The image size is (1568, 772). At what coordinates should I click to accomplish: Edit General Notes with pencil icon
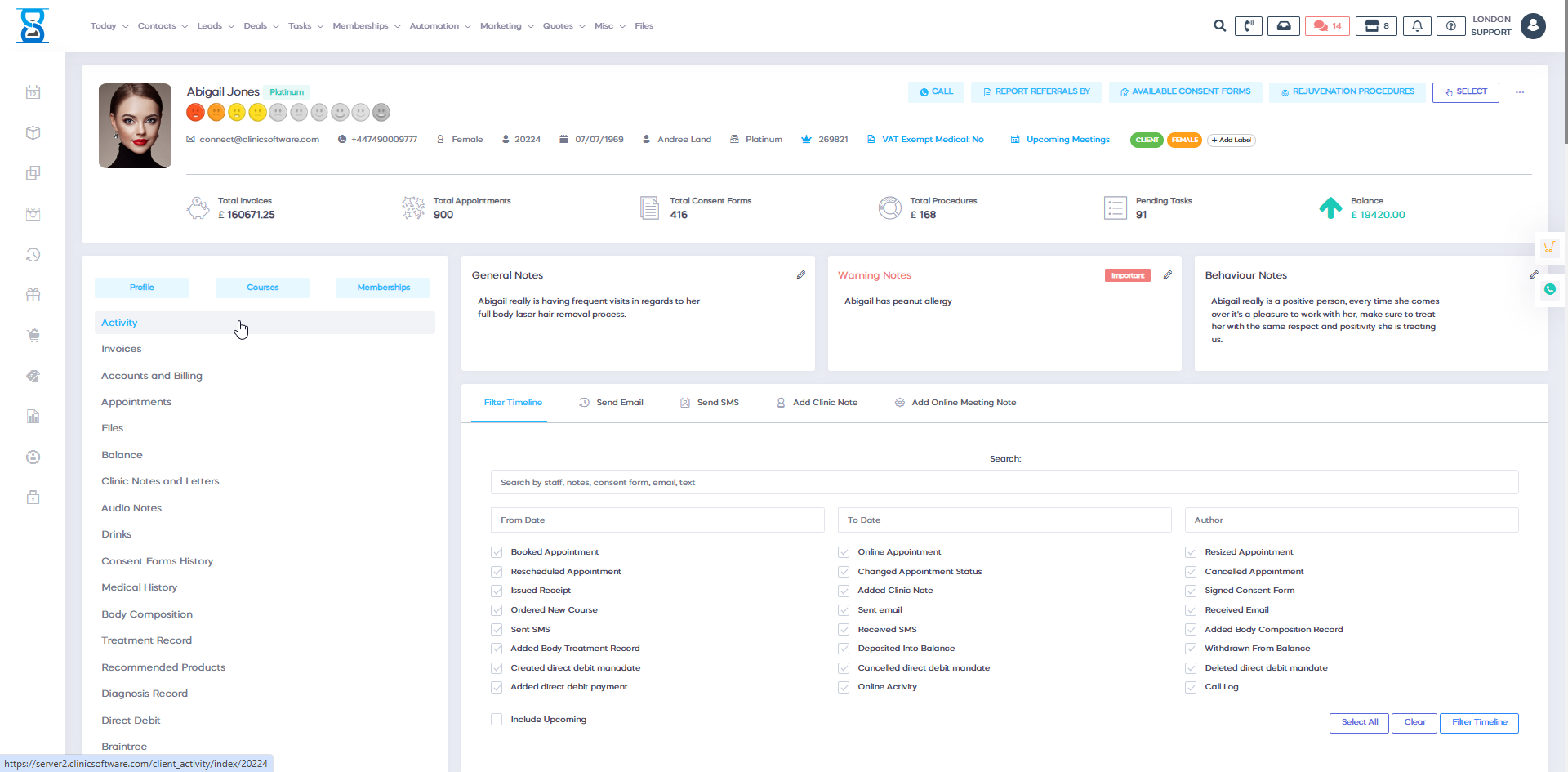click(x=801, y=275)
